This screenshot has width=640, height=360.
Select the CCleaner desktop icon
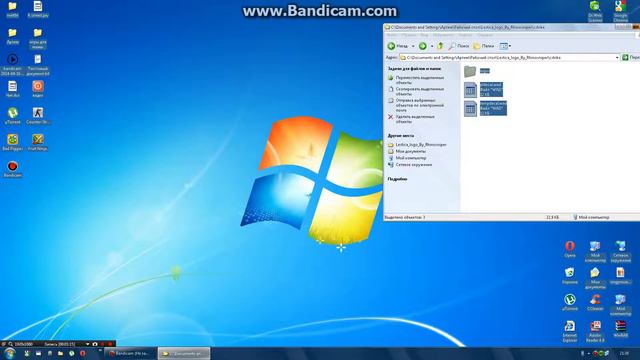[595, 302]
